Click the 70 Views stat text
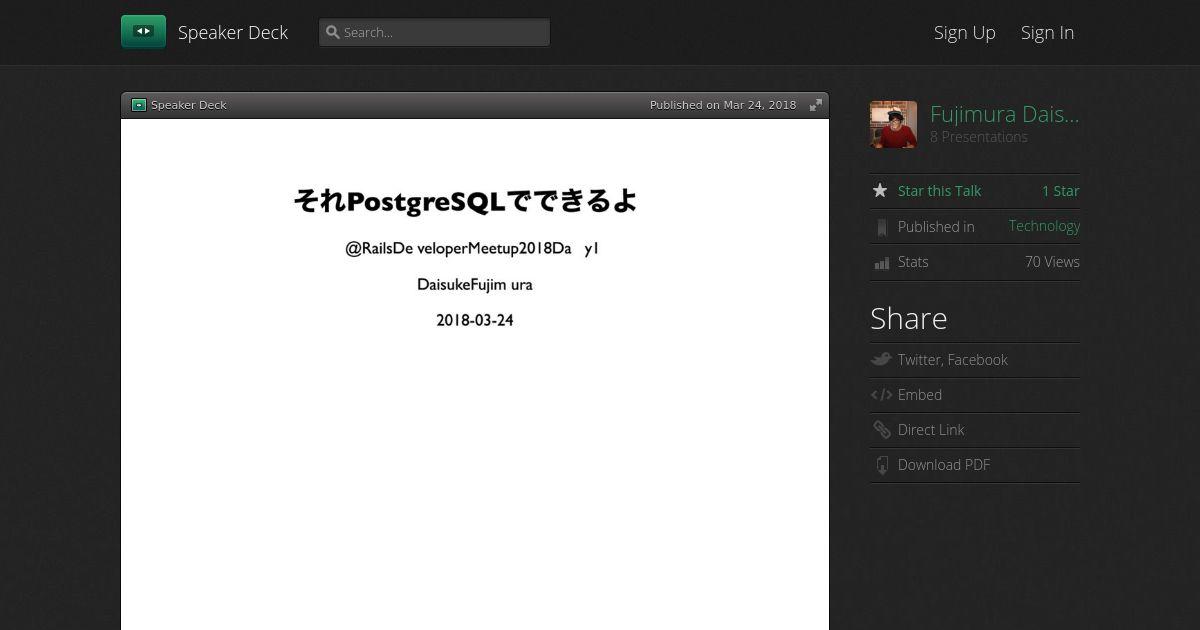 1052,262
